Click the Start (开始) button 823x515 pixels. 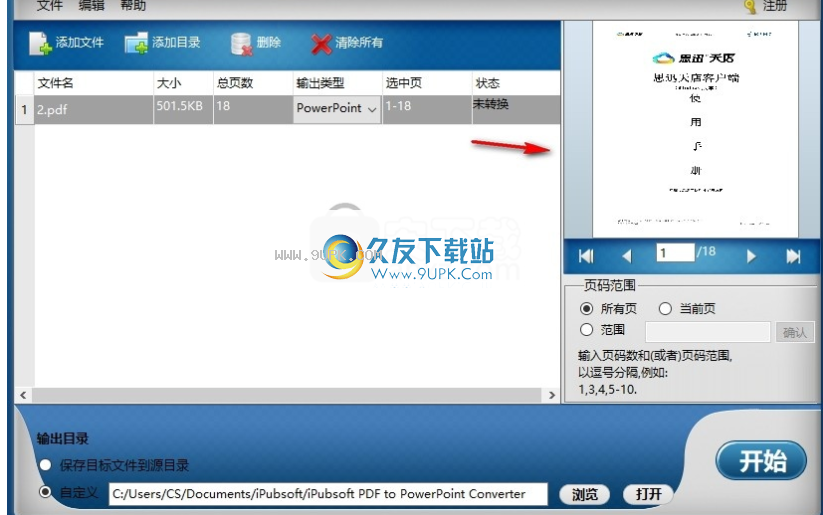click(761, 461)
